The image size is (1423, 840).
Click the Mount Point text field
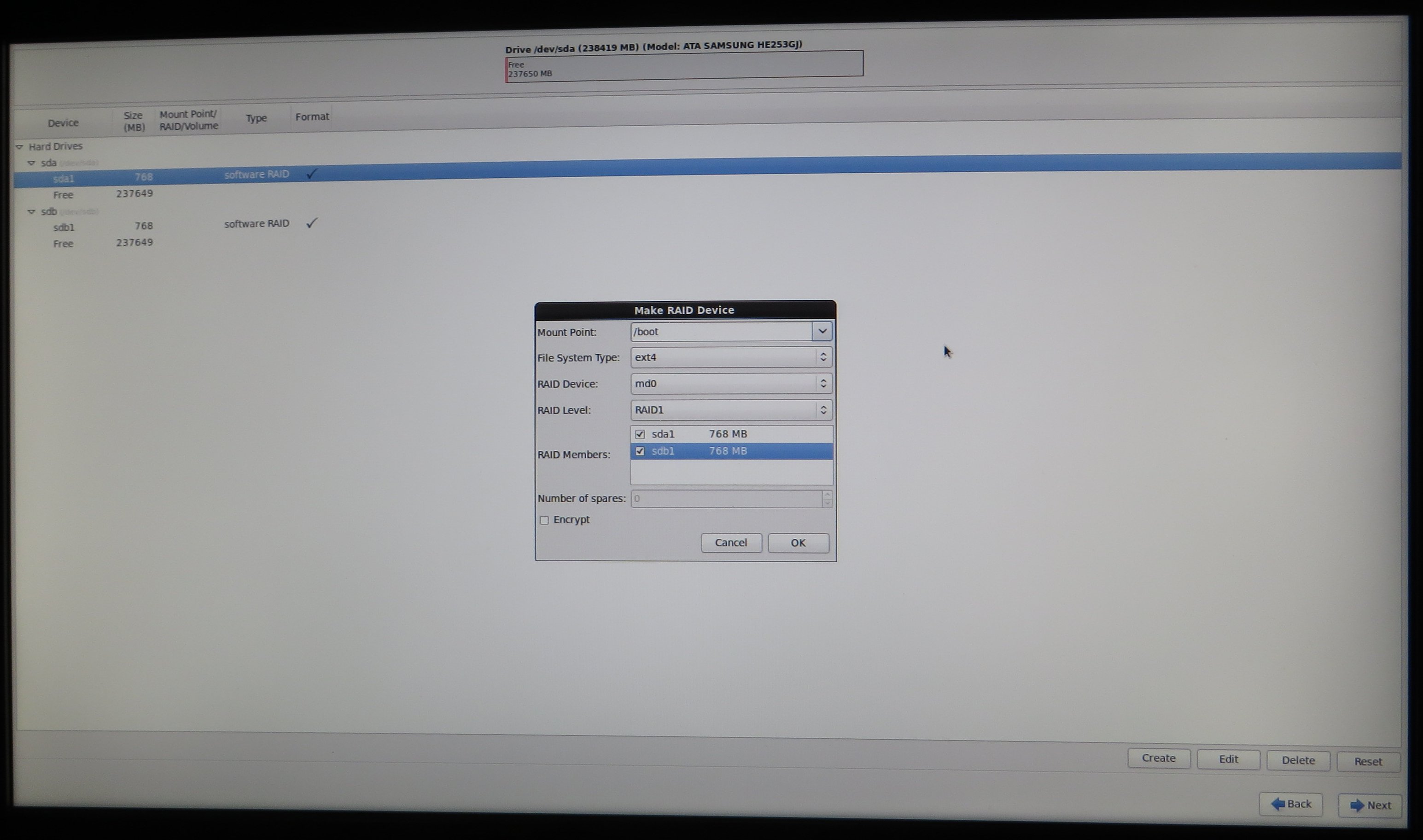coord(721,332)
